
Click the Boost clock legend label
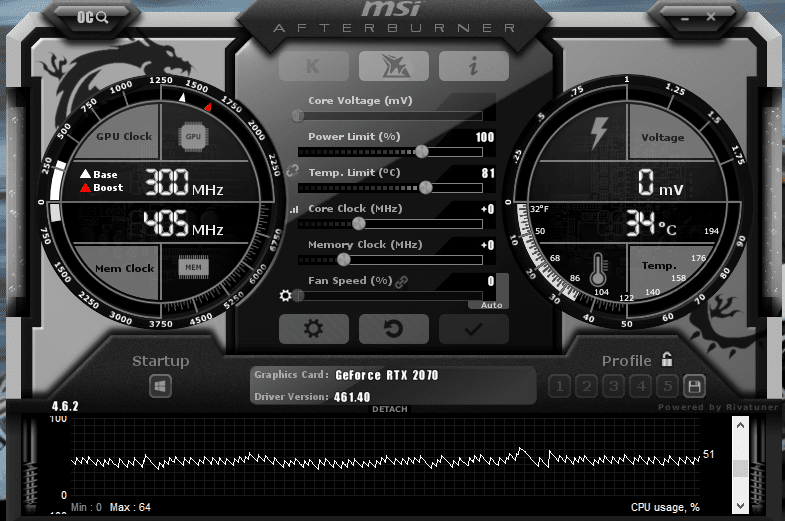tap(108, 187)
